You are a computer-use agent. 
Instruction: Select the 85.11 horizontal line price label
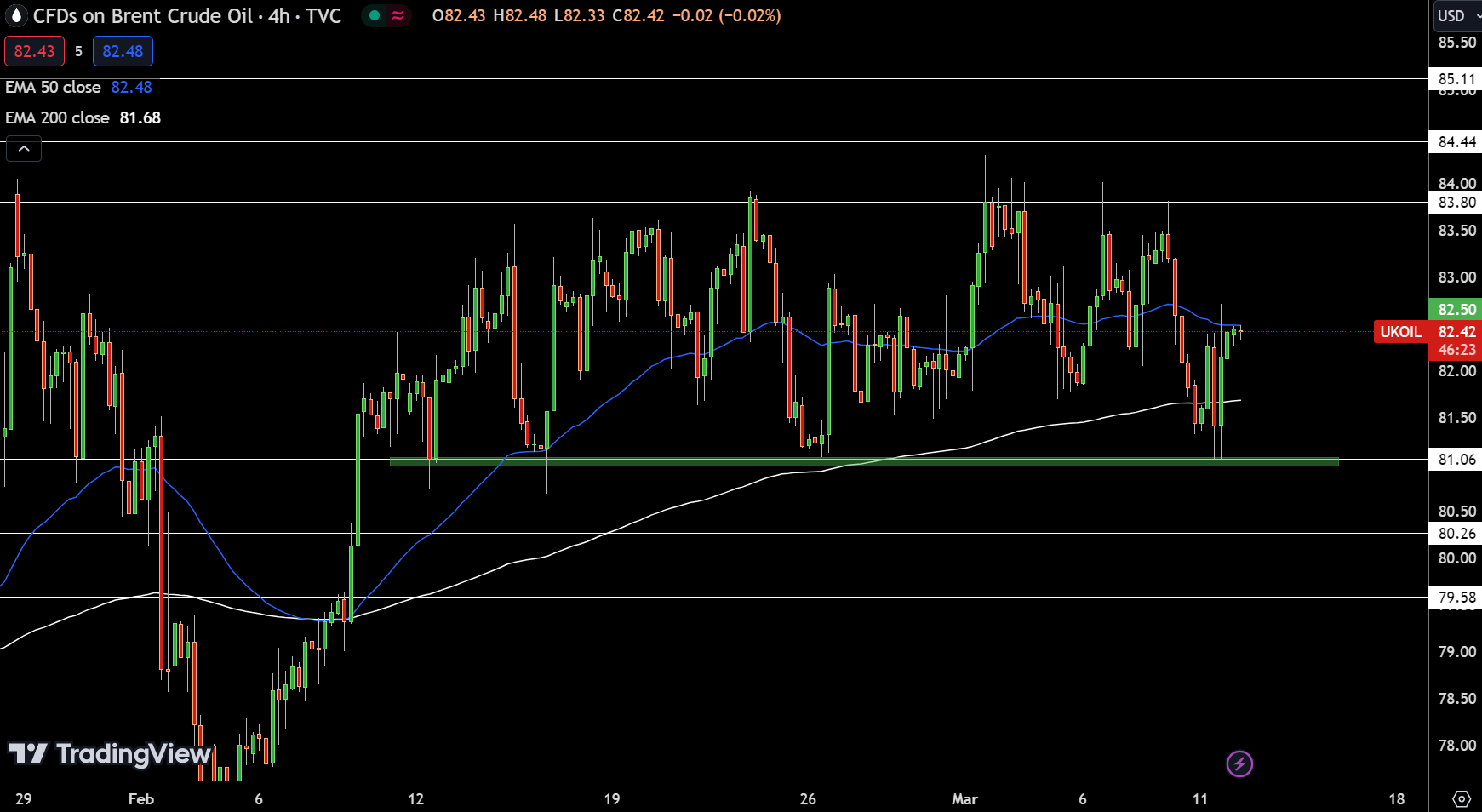1456,79
